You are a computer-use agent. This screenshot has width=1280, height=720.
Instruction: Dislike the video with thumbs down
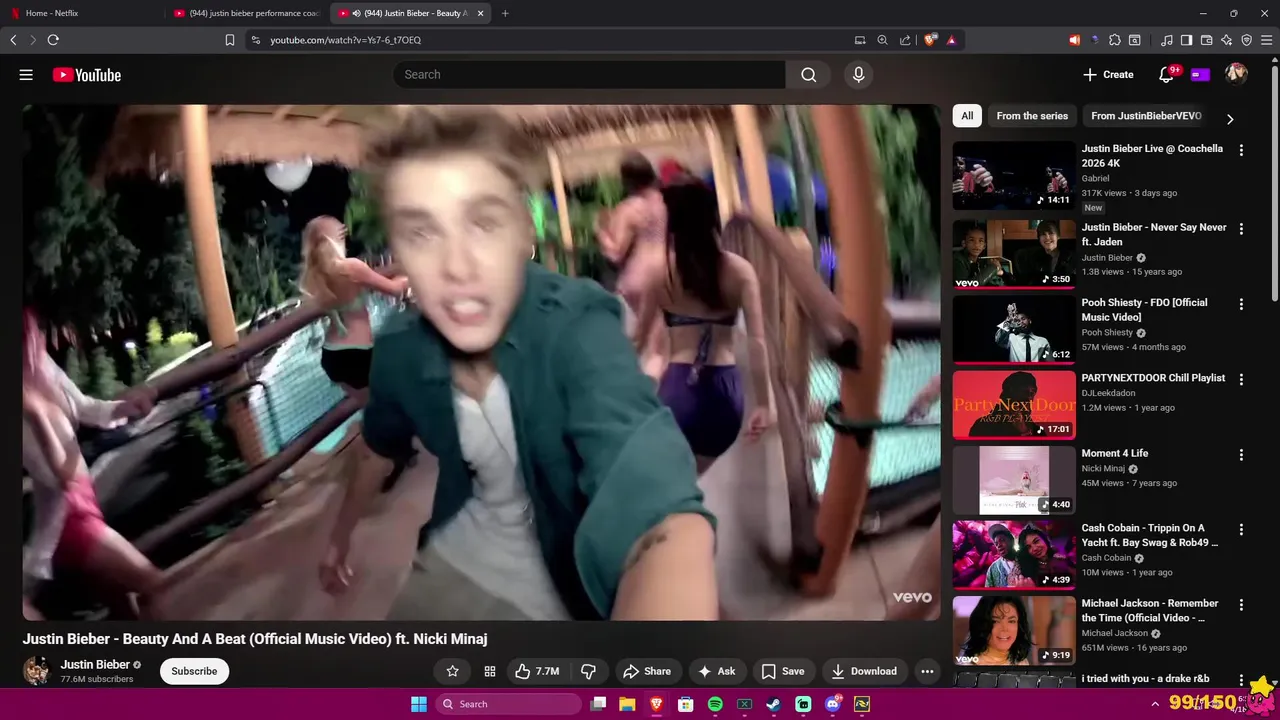(589, 671)
